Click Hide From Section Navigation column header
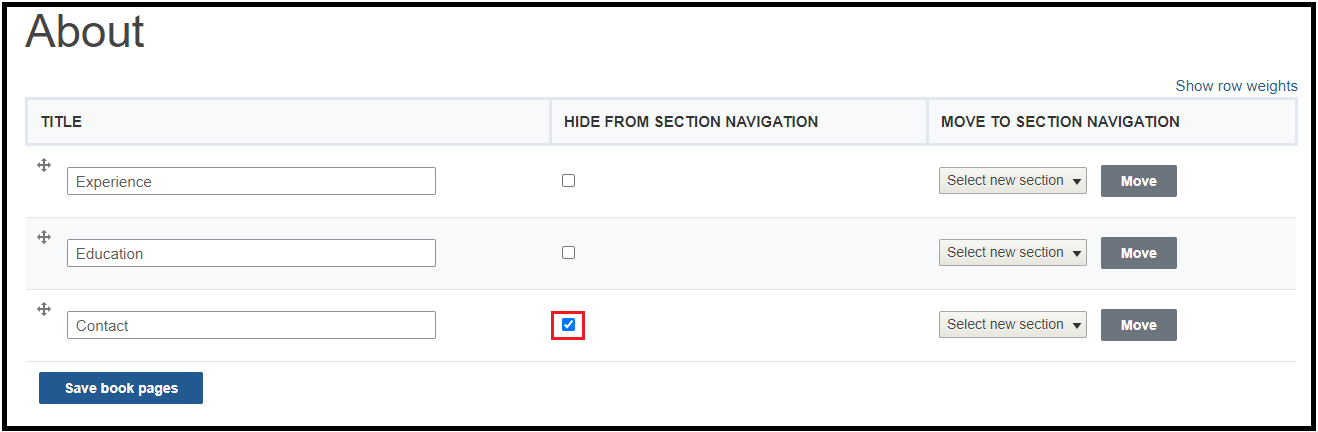 tap(691, 122)
